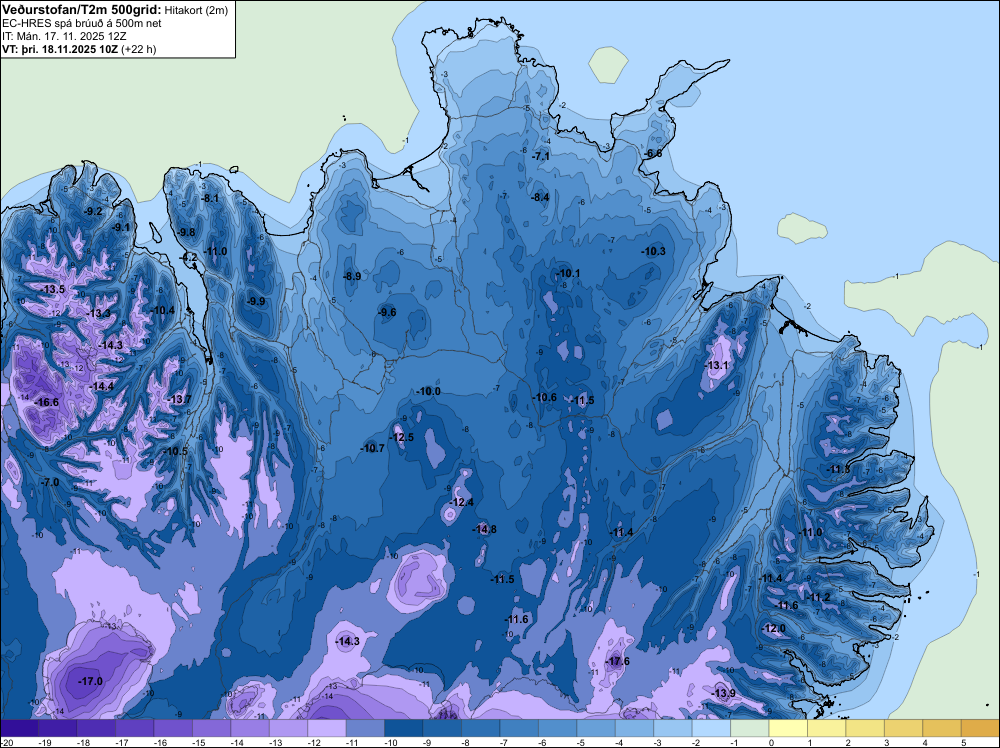Click the legend scale label 0
1000x748 pixels.
[x=771, y=742]
